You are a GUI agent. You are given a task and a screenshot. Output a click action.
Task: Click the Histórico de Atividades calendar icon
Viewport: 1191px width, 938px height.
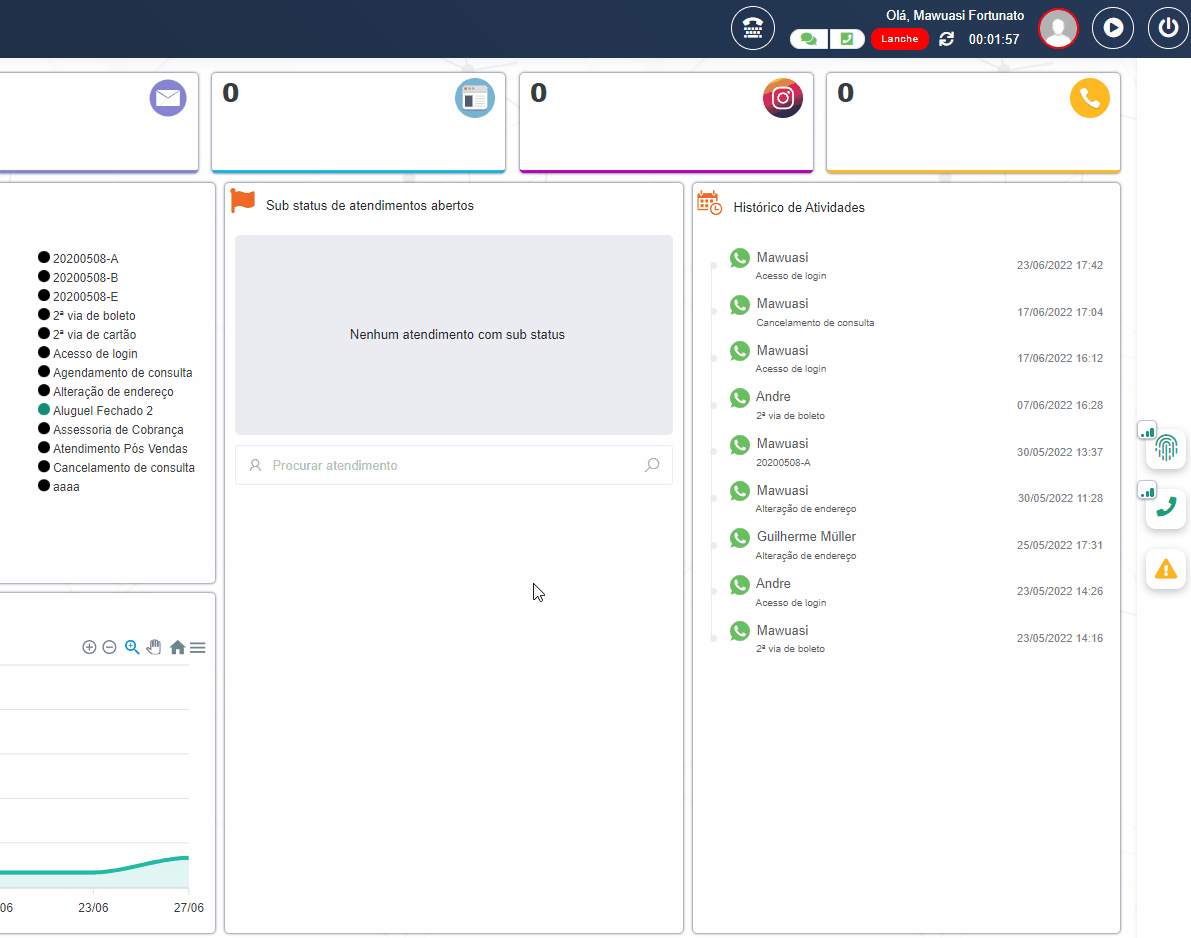click(x=709, y=204)
